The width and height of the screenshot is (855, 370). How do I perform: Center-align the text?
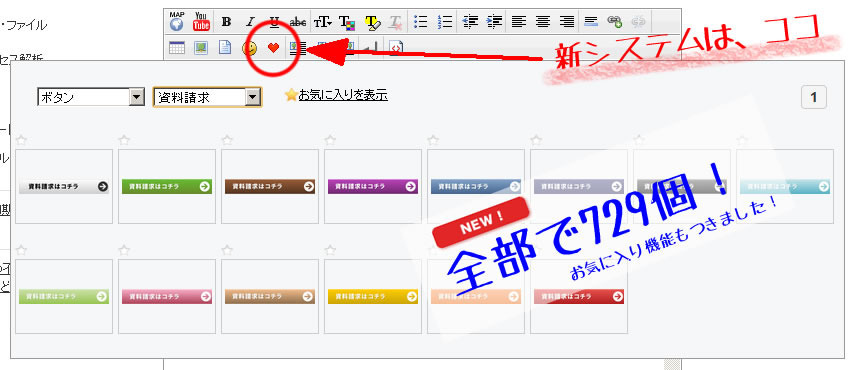click(x=543, y=22)
